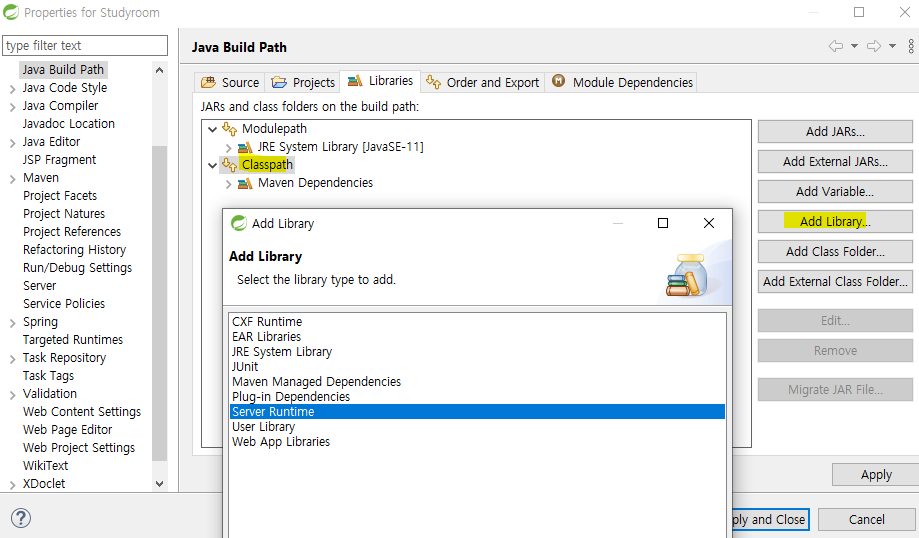Click the Maven Dependencies library icon
Screen dimensions: 919x538
tap(244, 183)
